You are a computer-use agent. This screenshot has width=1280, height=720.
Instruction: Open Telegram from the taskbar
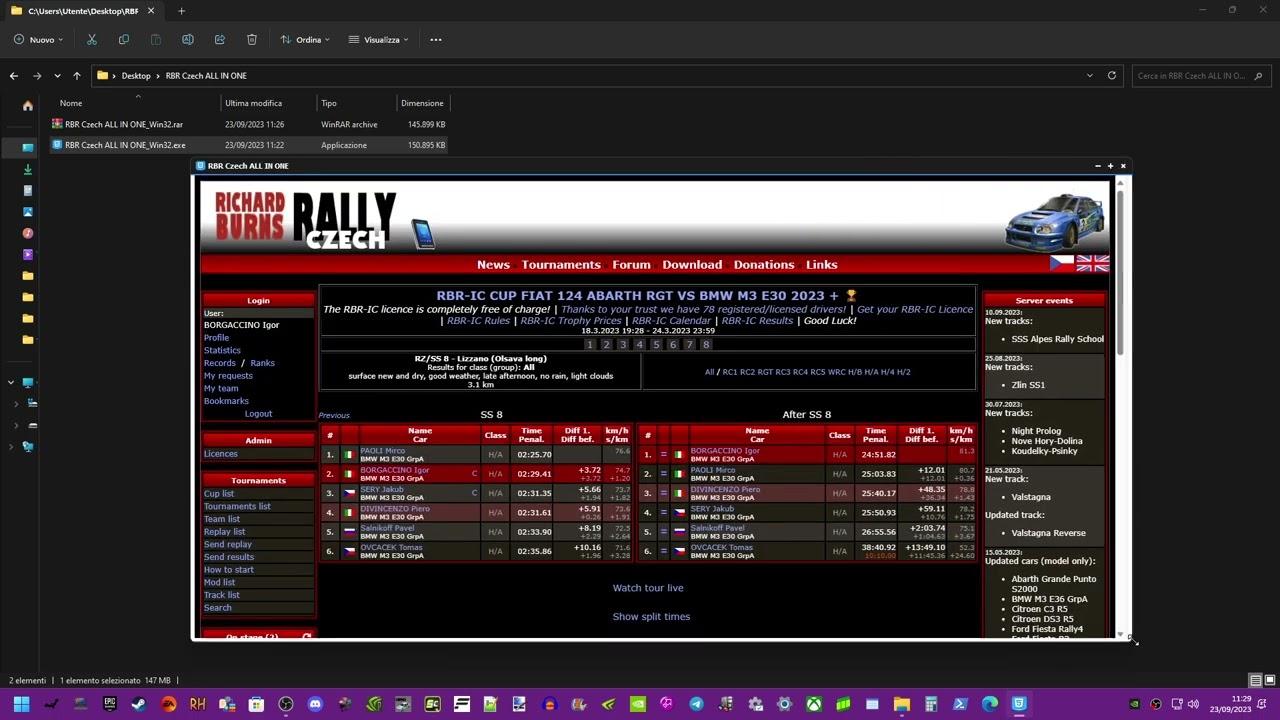click(696, 704)
